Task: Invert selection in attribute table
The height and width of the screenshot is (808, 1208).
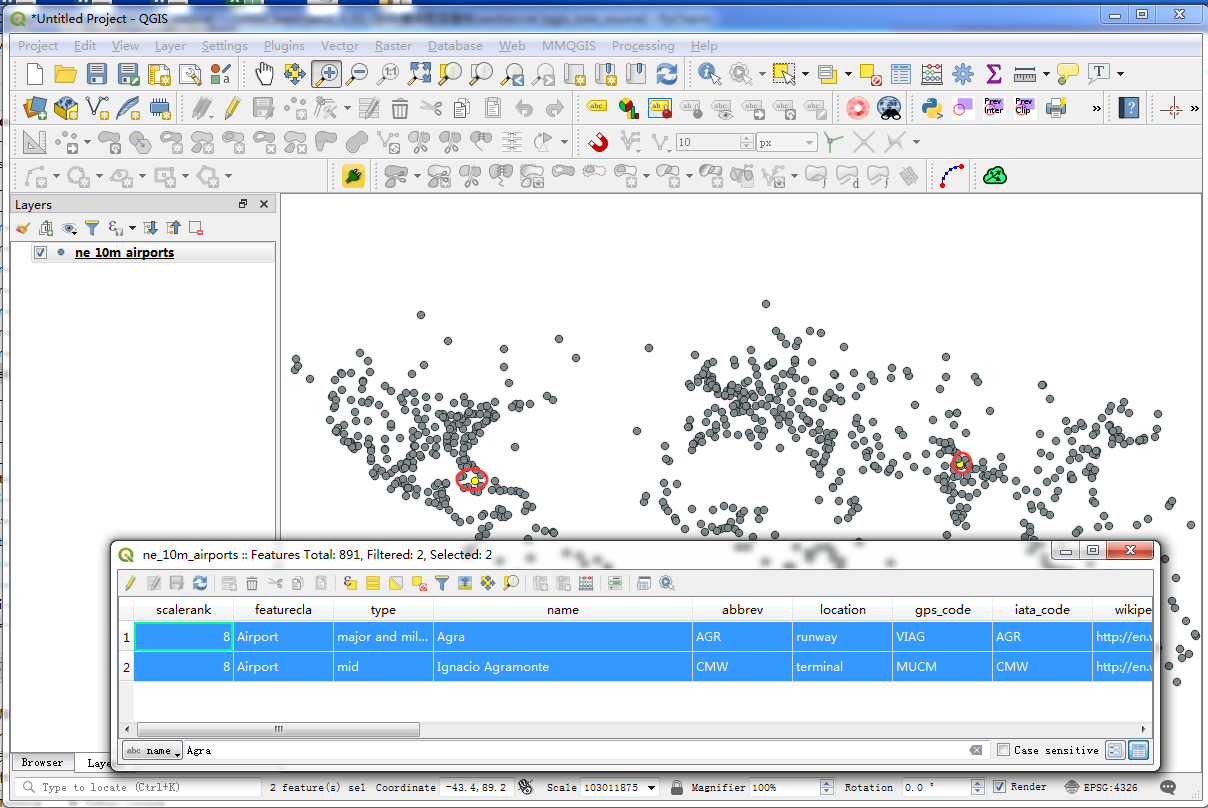Action: tap(396, 583)
